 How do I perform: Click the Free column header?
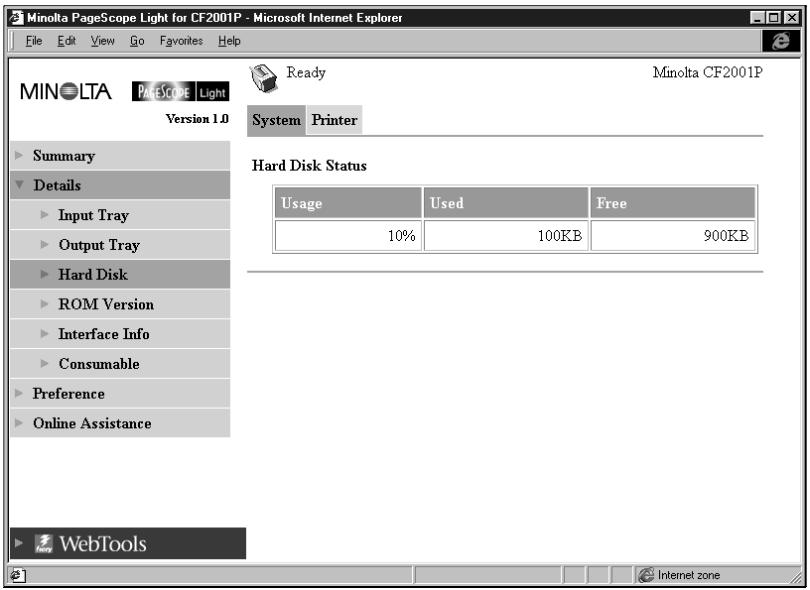(x=673, y=203)
